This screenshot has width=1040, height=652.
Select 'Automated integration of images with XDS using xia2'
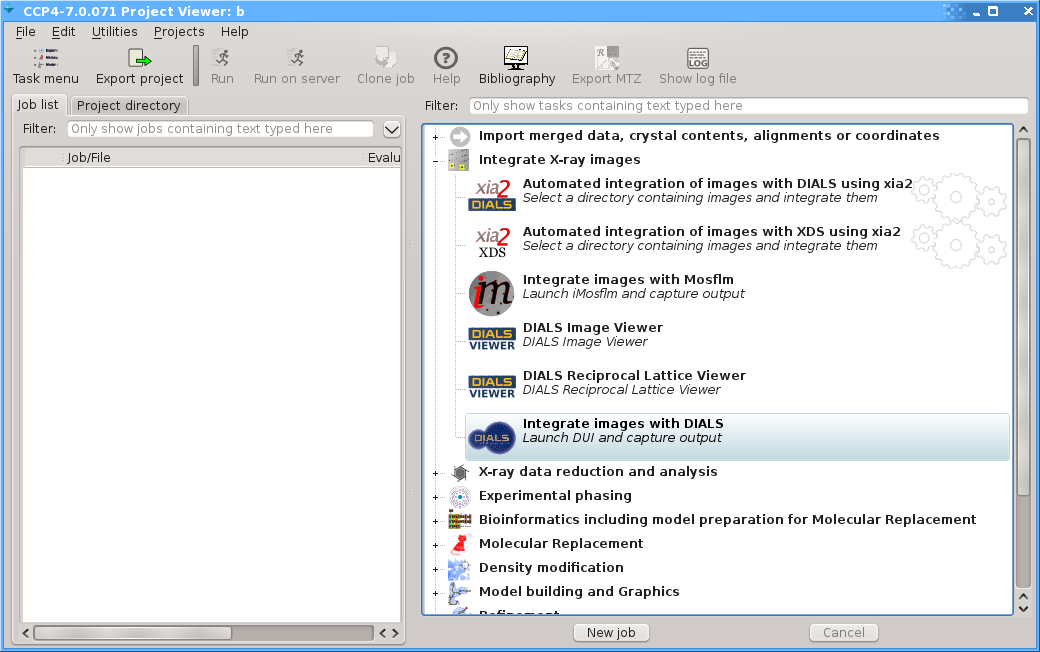pyautogui.click(x=712, y=231)
